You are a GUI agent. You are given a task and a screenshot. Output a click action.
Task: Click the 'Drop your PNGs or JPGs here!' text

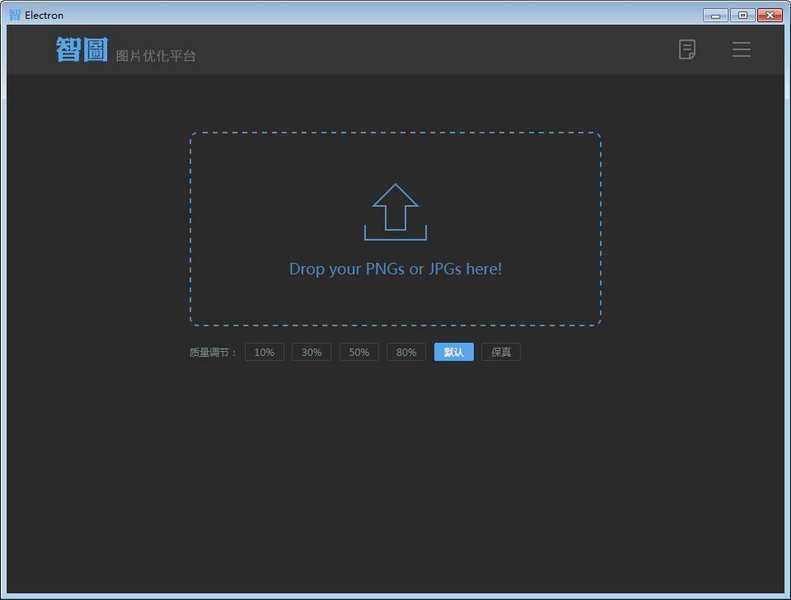tap(396, 269)
